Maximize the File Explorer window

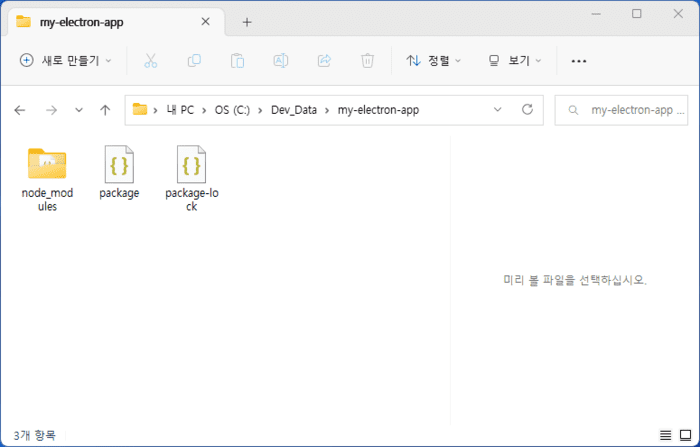coord(637,14)
